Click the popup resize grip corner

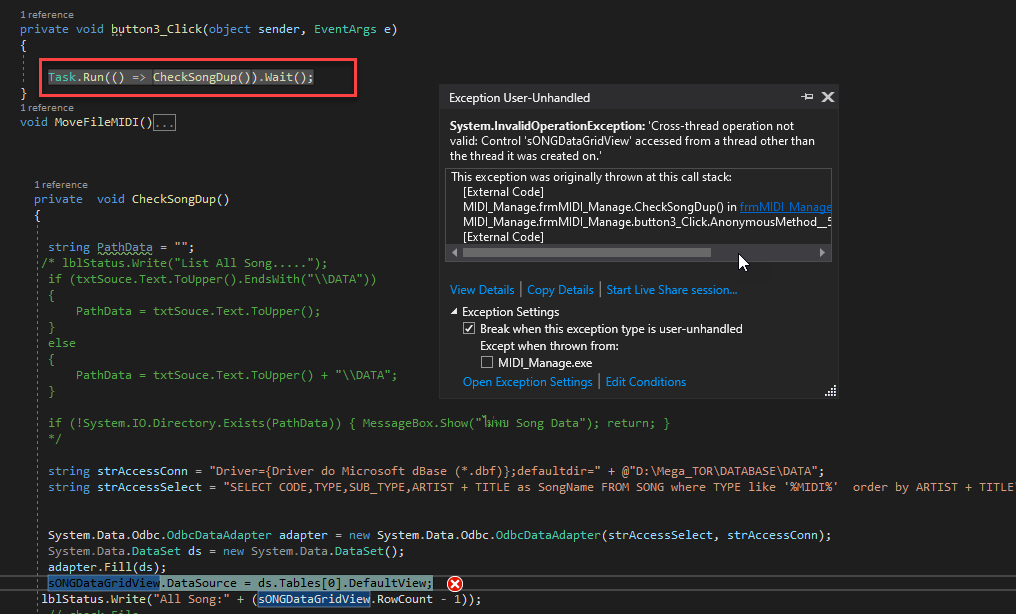(830, 392)
